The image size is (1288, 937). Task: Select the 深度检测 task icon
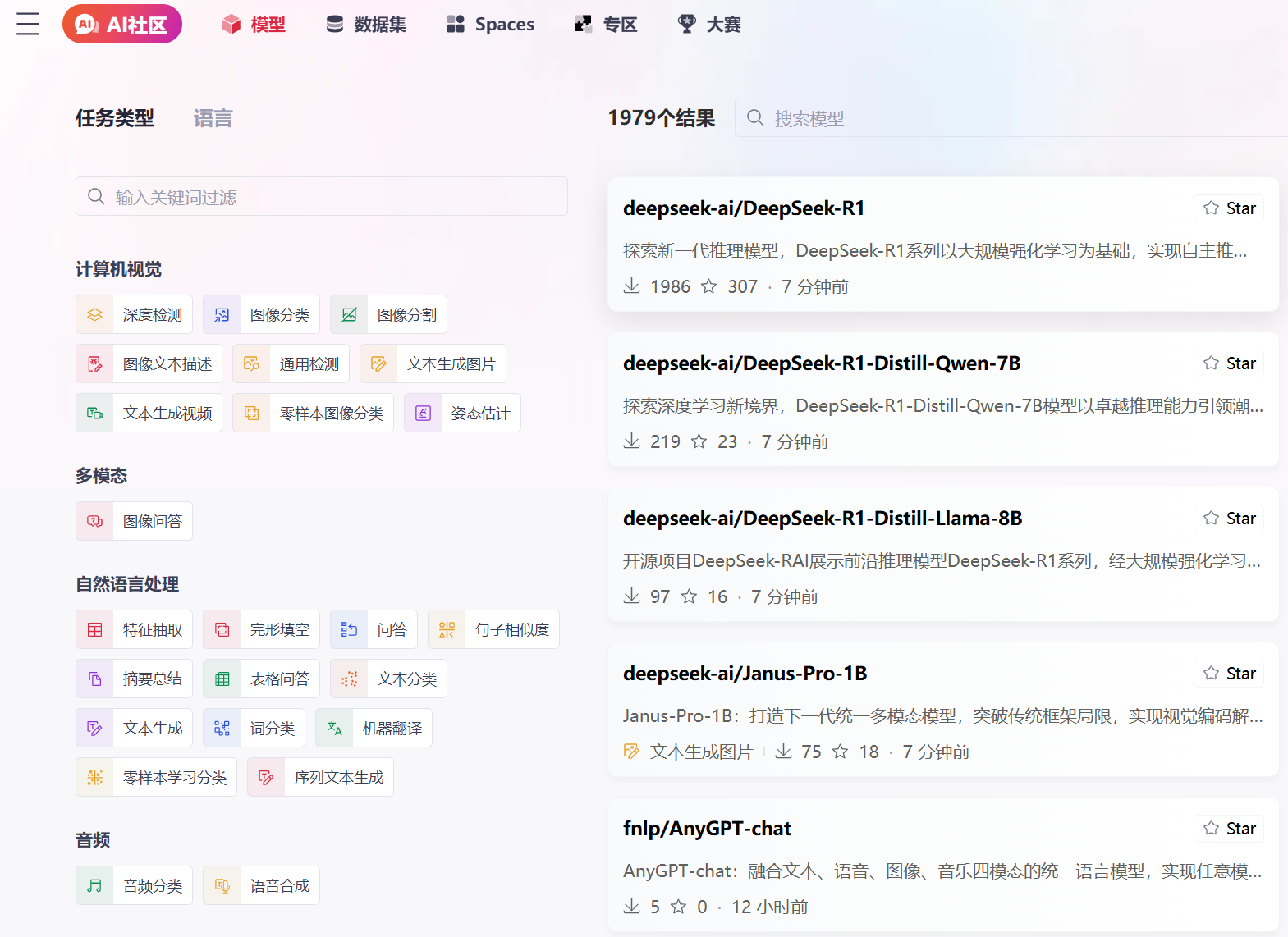click(95, 315)
